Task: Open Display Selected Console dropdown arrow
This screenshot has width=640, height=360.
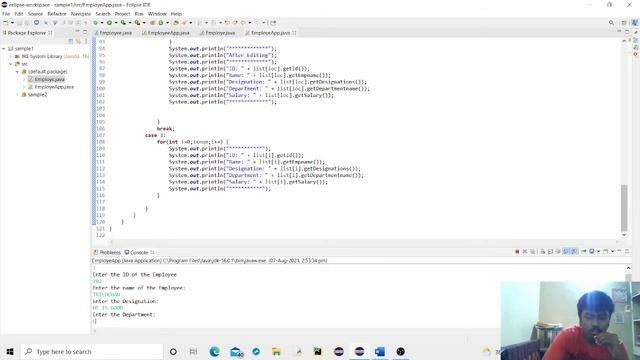Action: click(x=598, y=251)
